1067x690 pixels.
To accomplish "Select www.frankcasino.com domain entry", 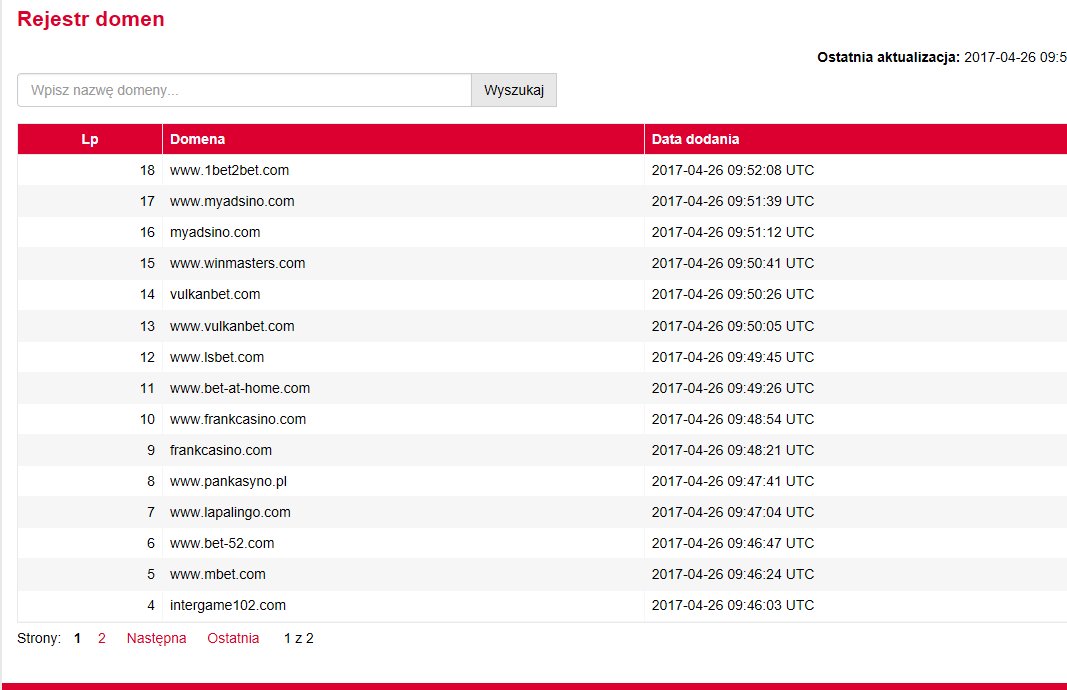I will pos(237,419).
